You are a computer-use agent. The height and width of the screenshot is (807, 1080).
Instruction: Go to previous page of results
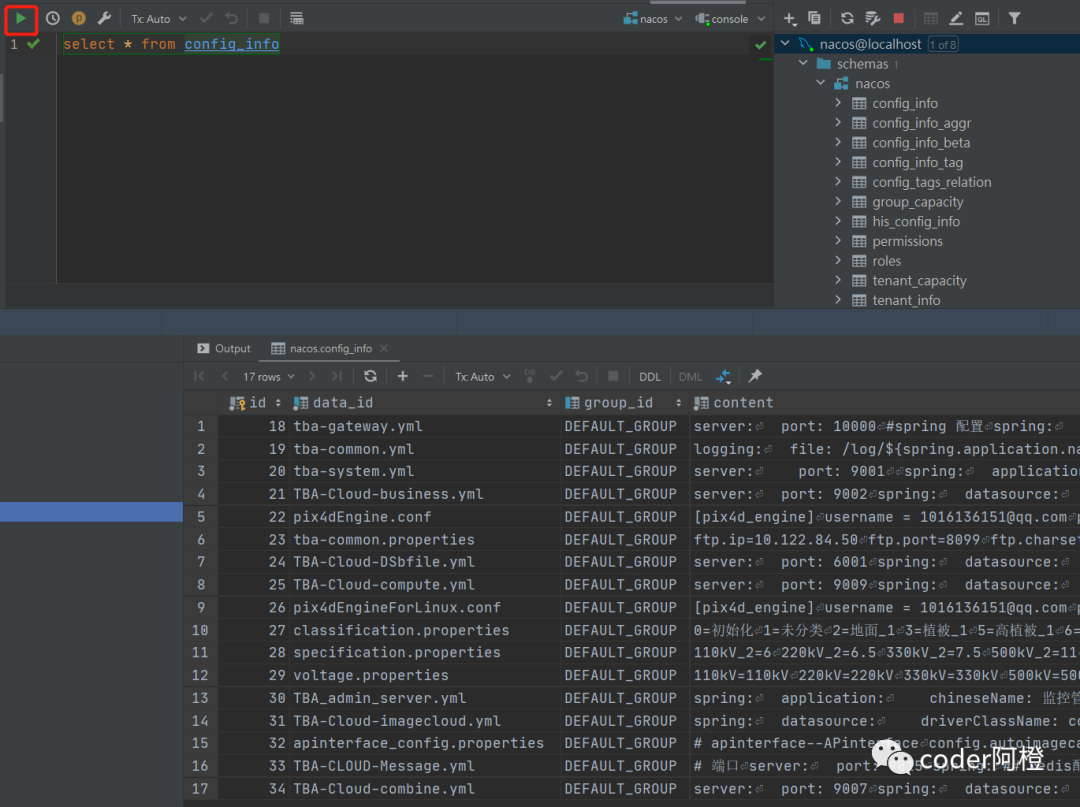[225, 376]
